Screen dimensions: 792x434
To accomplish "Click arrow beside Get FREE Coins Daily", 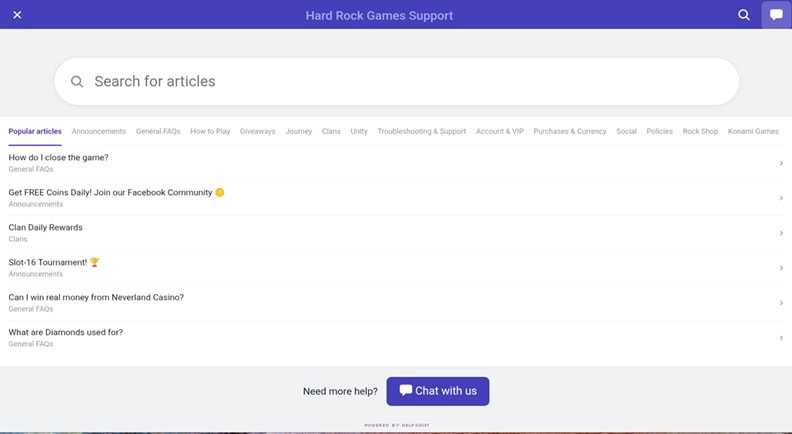I will [780, 198].
